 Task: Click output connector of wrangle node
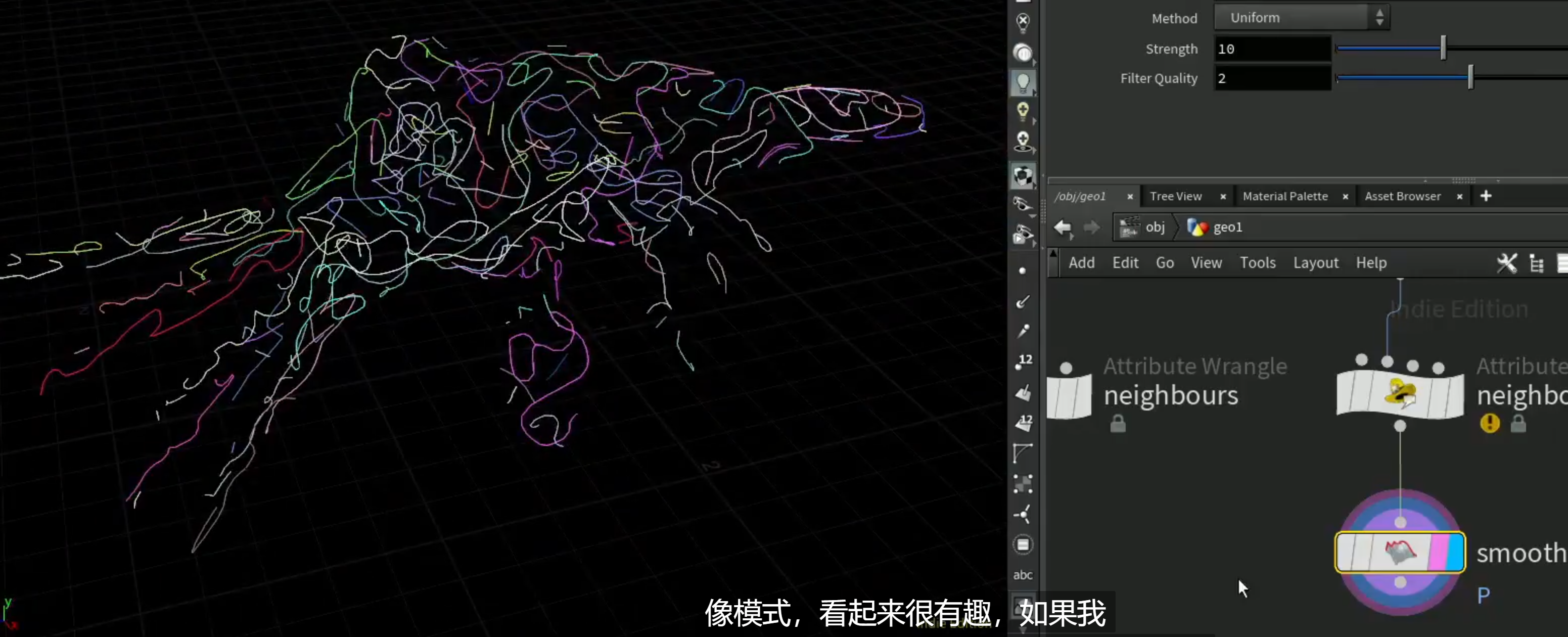click(1400, 426)
